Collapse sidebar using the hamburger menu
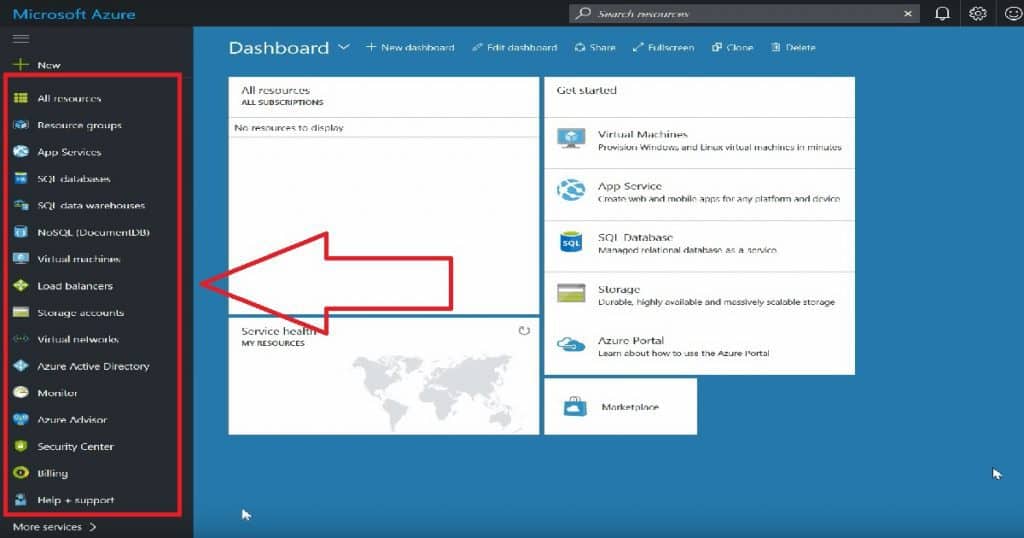The width and height of the screenshot is (1024, 538). [x=20, y=38]
